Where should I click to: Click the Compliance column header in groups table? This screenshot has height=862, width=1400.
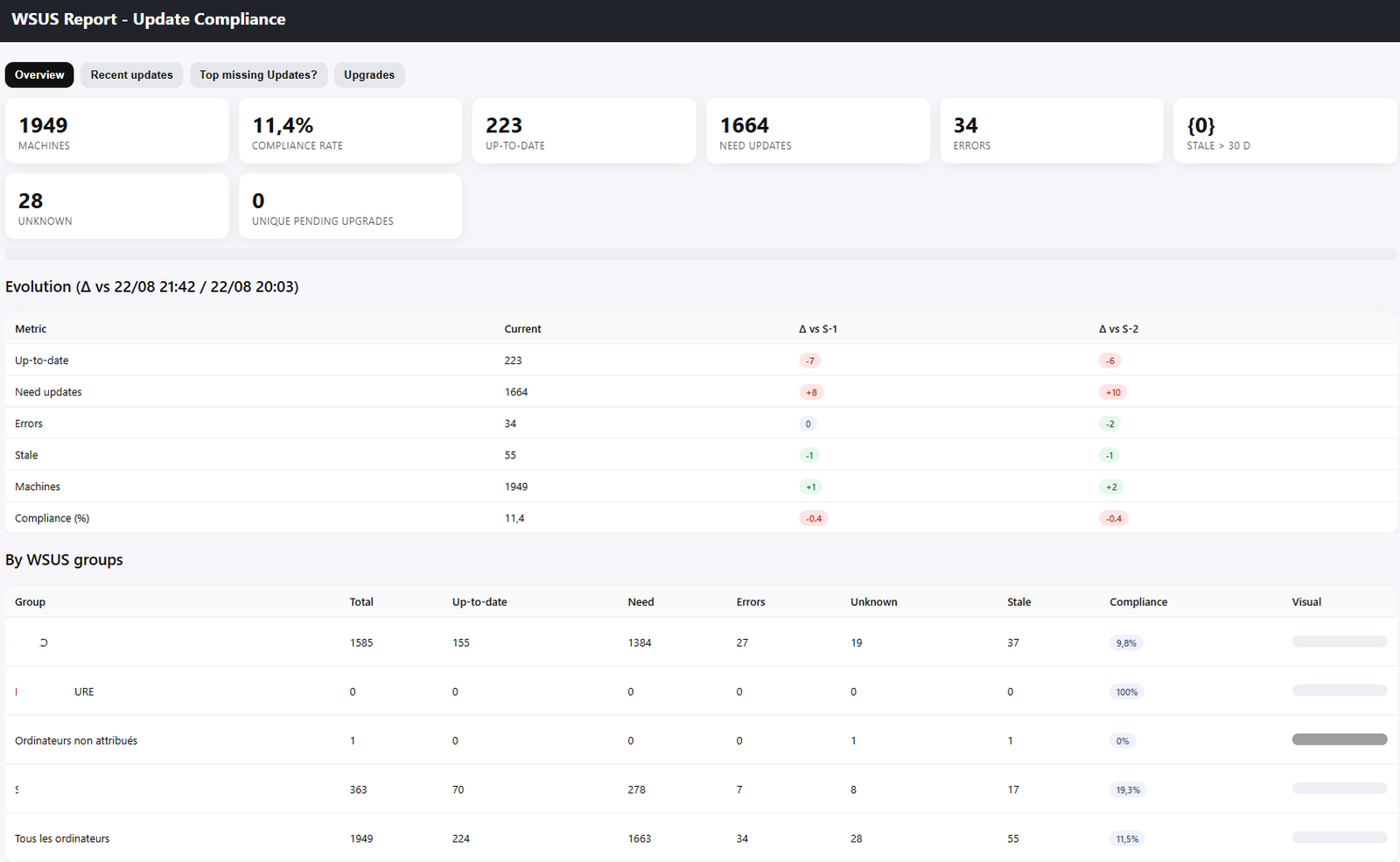click(x=1137, y=602)
